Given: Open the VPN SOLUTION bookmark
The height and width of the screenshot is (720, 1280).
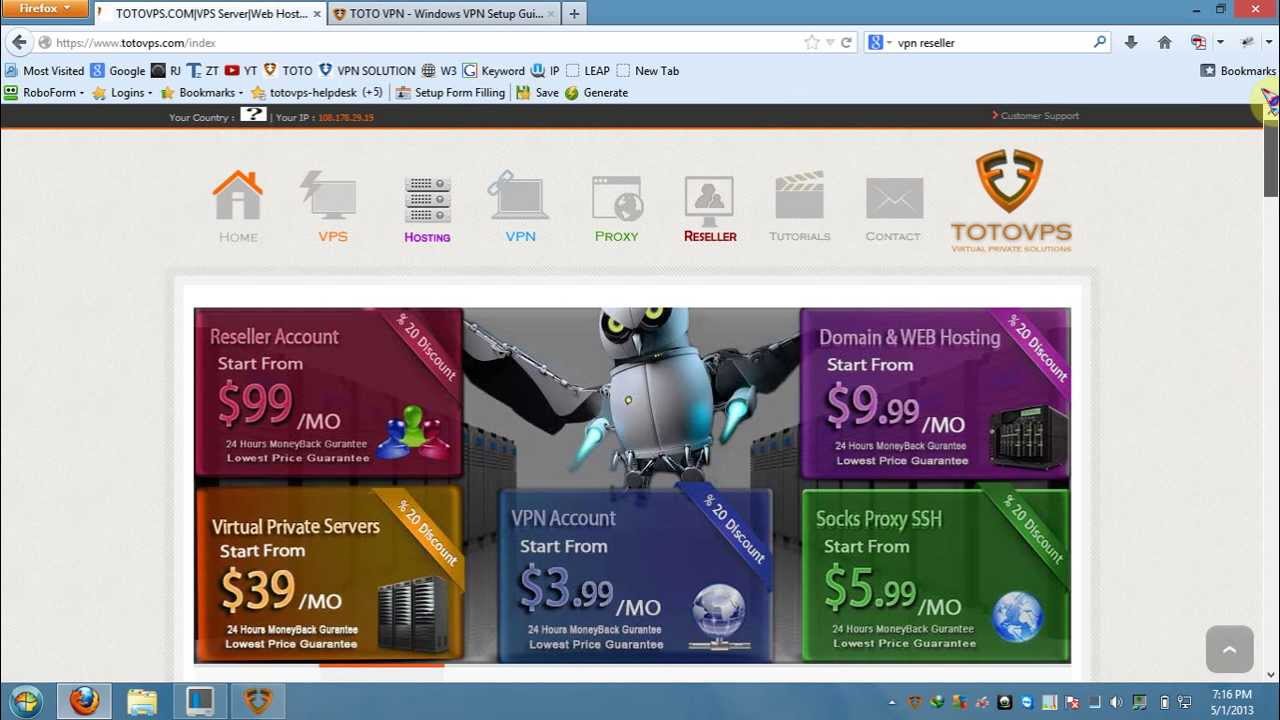Looking at the screenshot, I should (367, 71).
